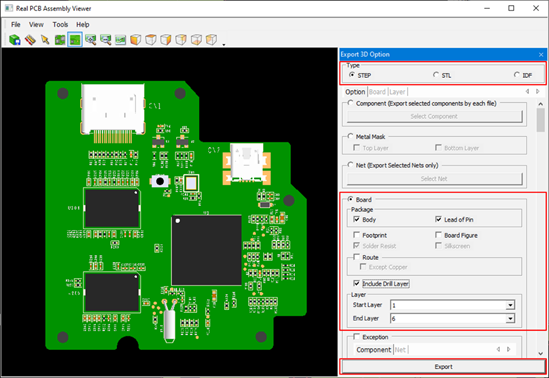Click the zoom-in board magnifier icon
The width and height of the screenshot is (549, 378).
coord(90,40)
